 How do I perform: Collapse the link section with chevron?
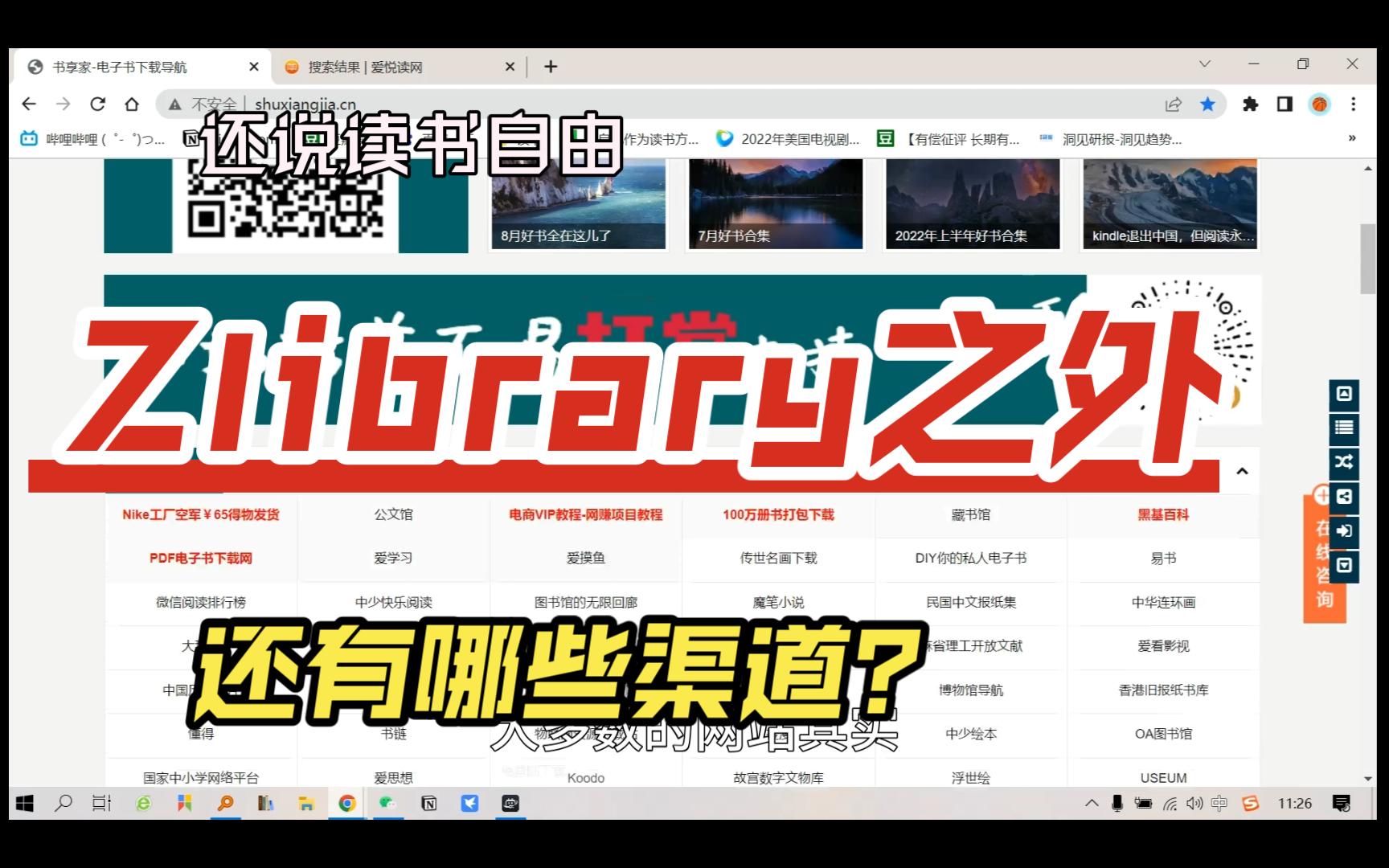tap(1242, 472)
